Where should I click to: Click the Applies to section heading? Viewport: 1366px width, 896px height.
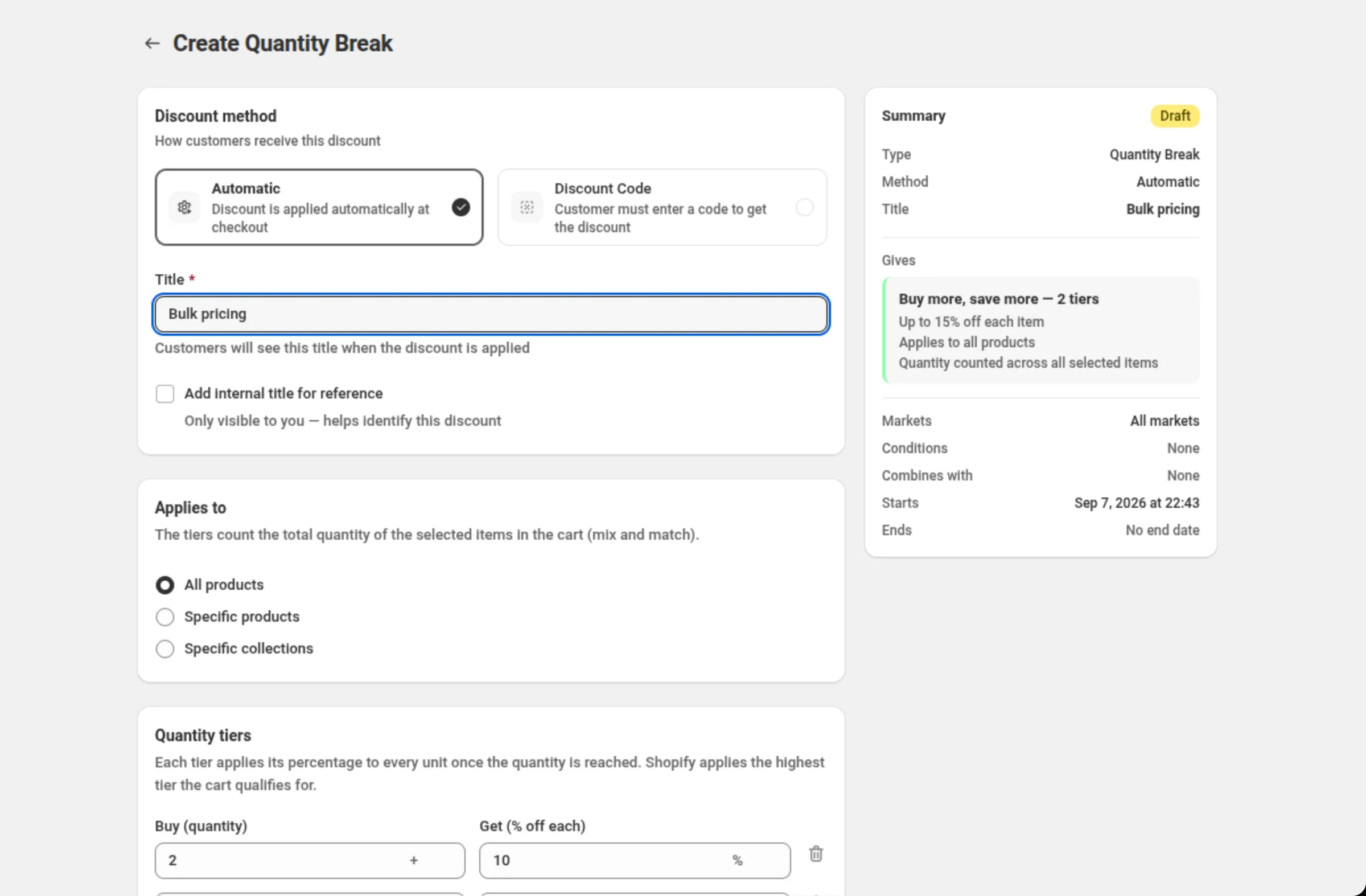tap(191, 507)
